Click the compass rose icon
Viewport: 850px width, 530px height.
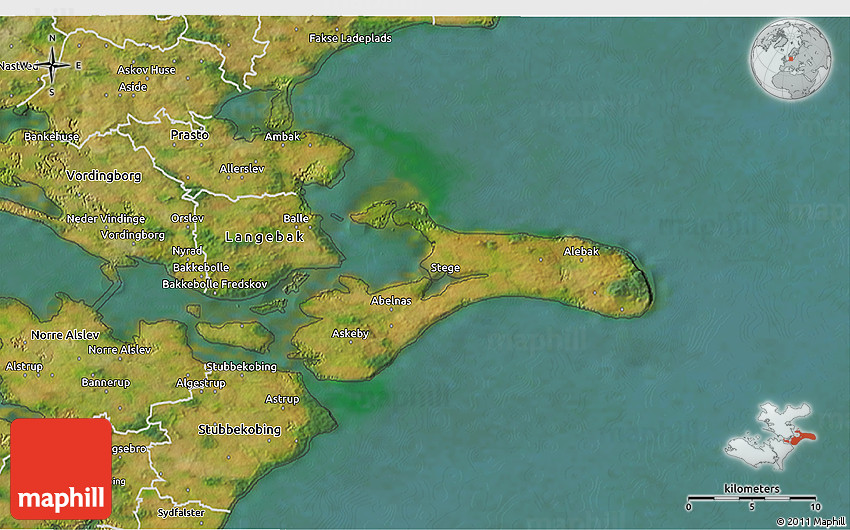coord(52,65)
